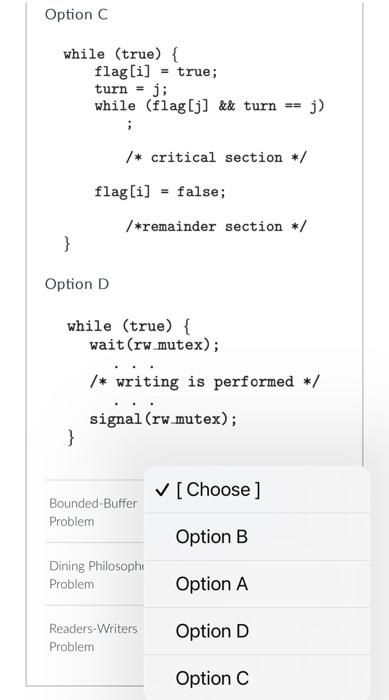The image size is (389, 700).
Task: Select Option A from dropdown list
Action: [x=257, y=584]
